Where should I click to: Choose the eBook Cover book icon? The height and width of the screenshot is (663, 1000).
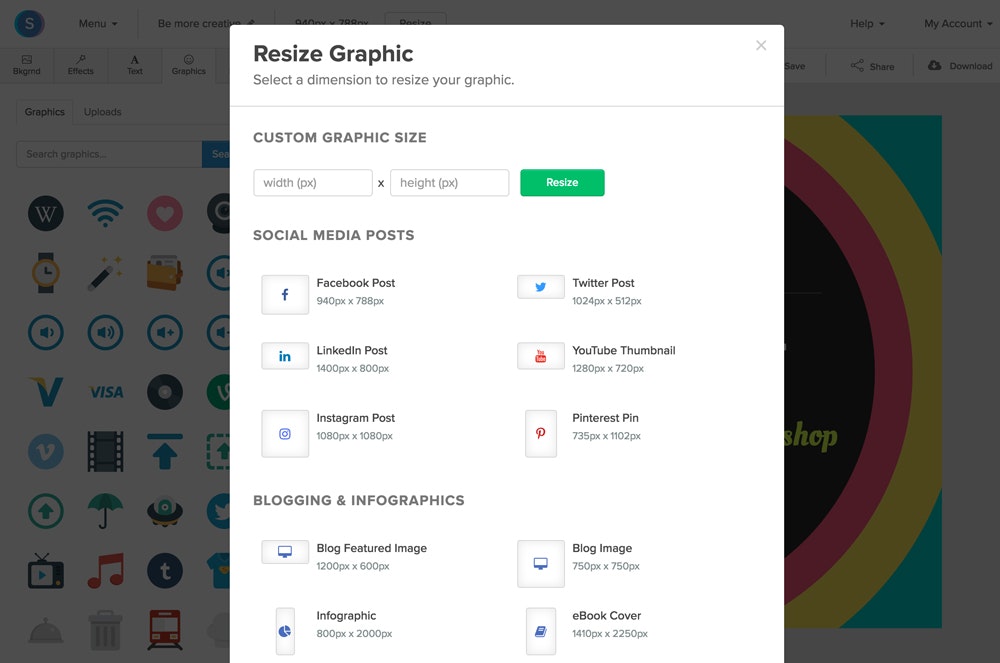point(541,631)
